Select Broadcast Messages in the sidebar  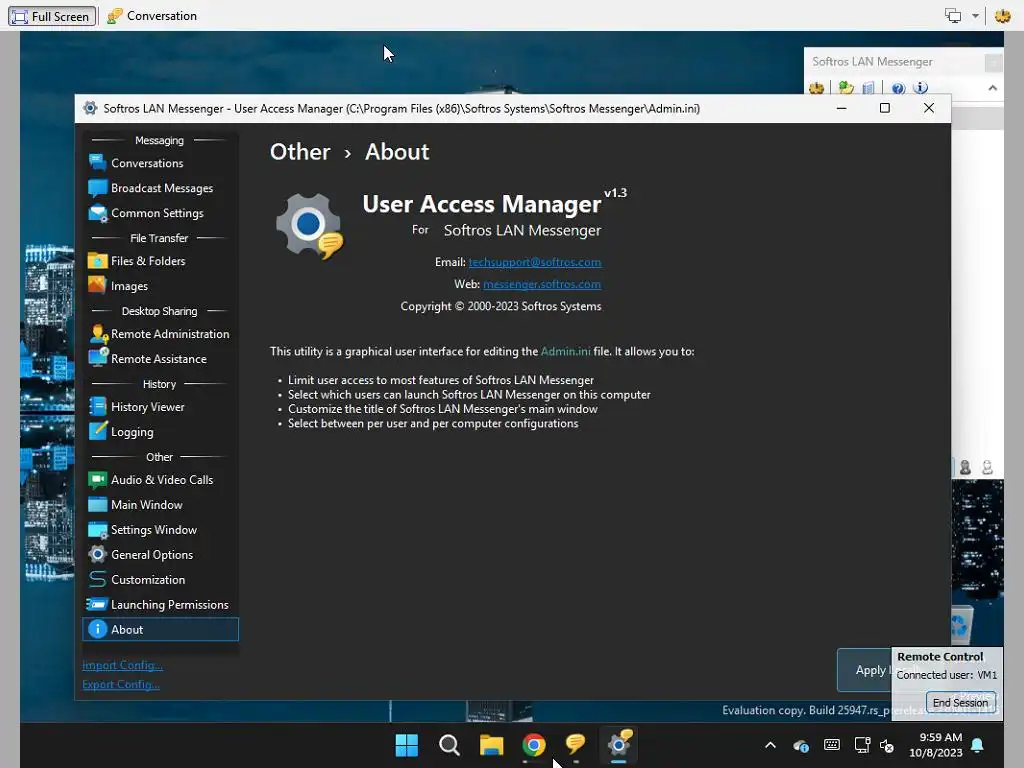[x=160, y=188]
